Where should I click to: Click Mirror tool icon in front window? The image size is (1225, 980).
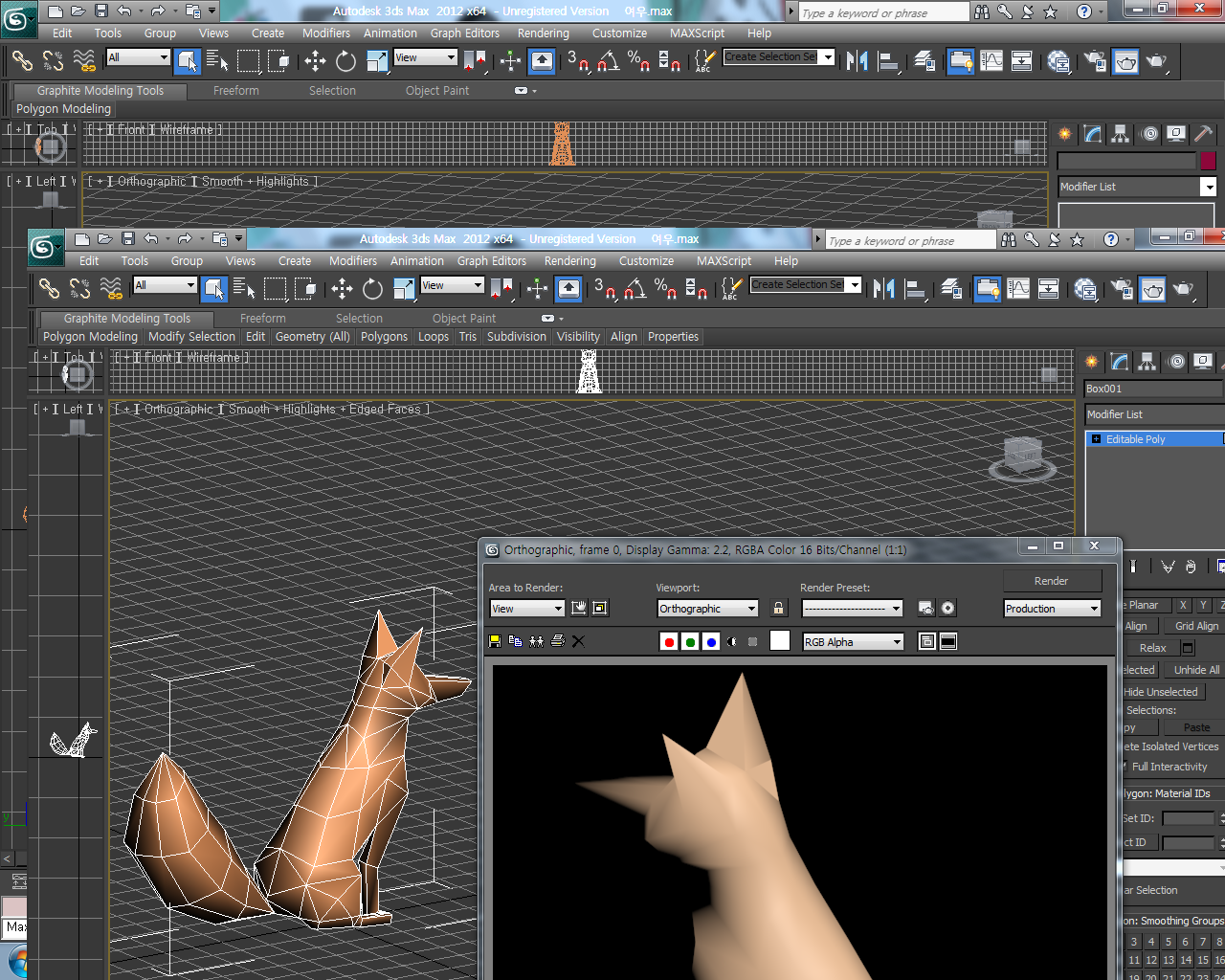883,288
